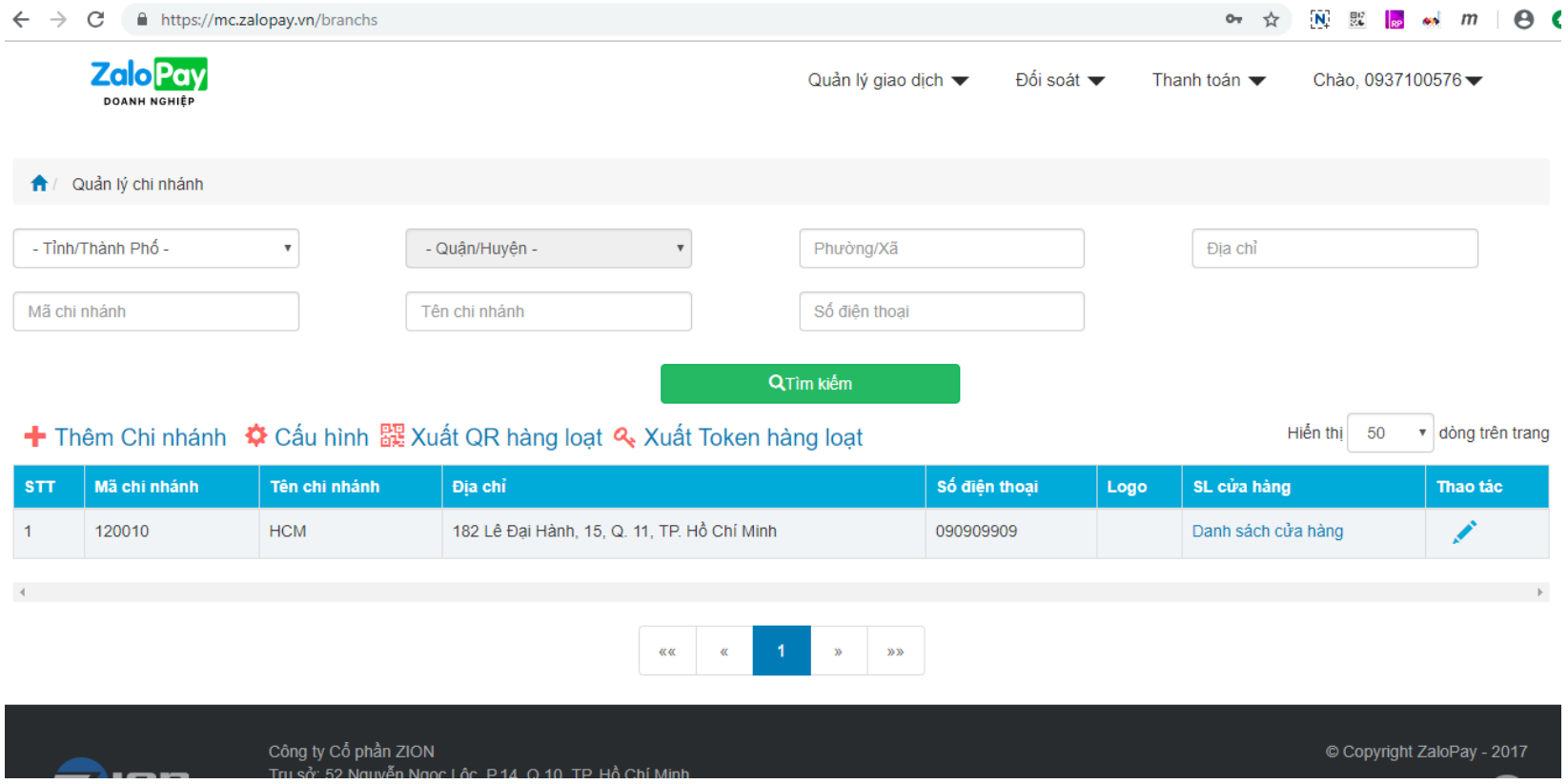Focus the Địa chỉ input field
1568x784 pixels.
pos(1334,248)
